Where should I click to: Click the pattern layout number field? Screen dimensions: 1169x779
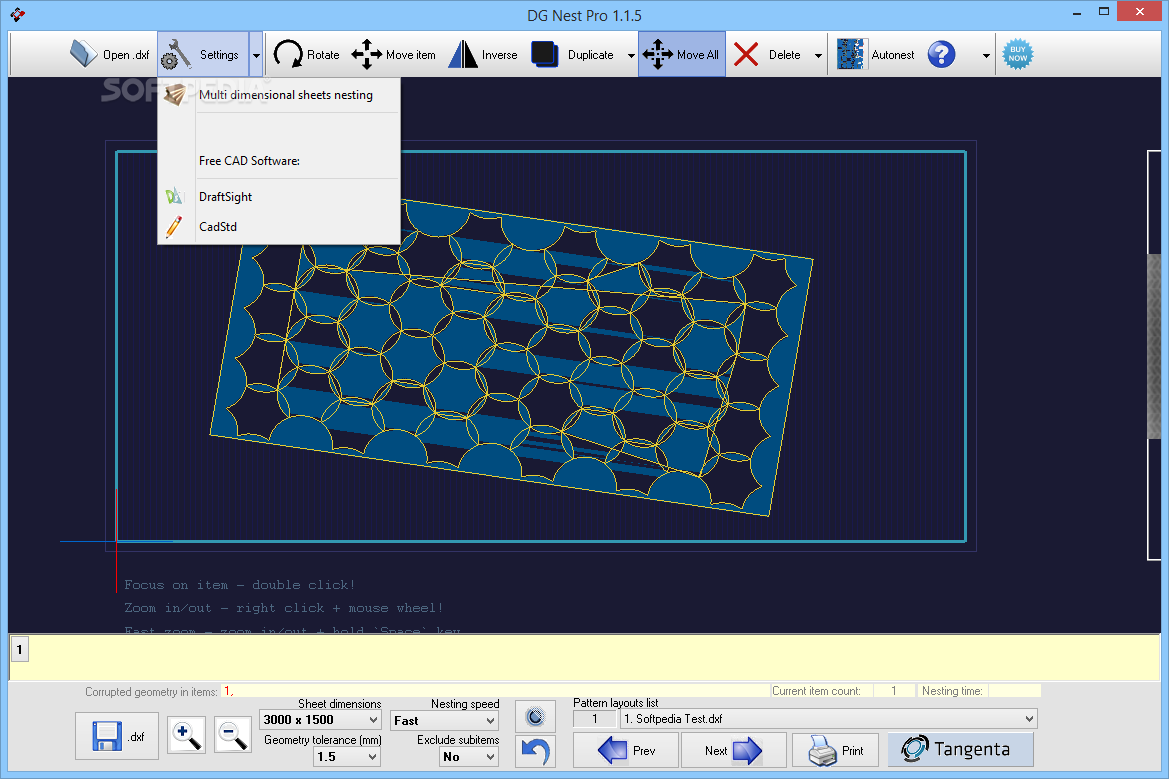pyautogui.click(x=594, y=719)
